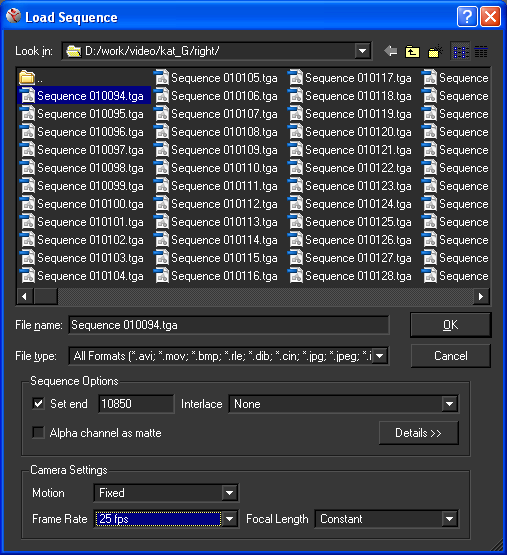This screenshot has height=555, width=507.
Task: Click the help question mark button
Action: 467,17
